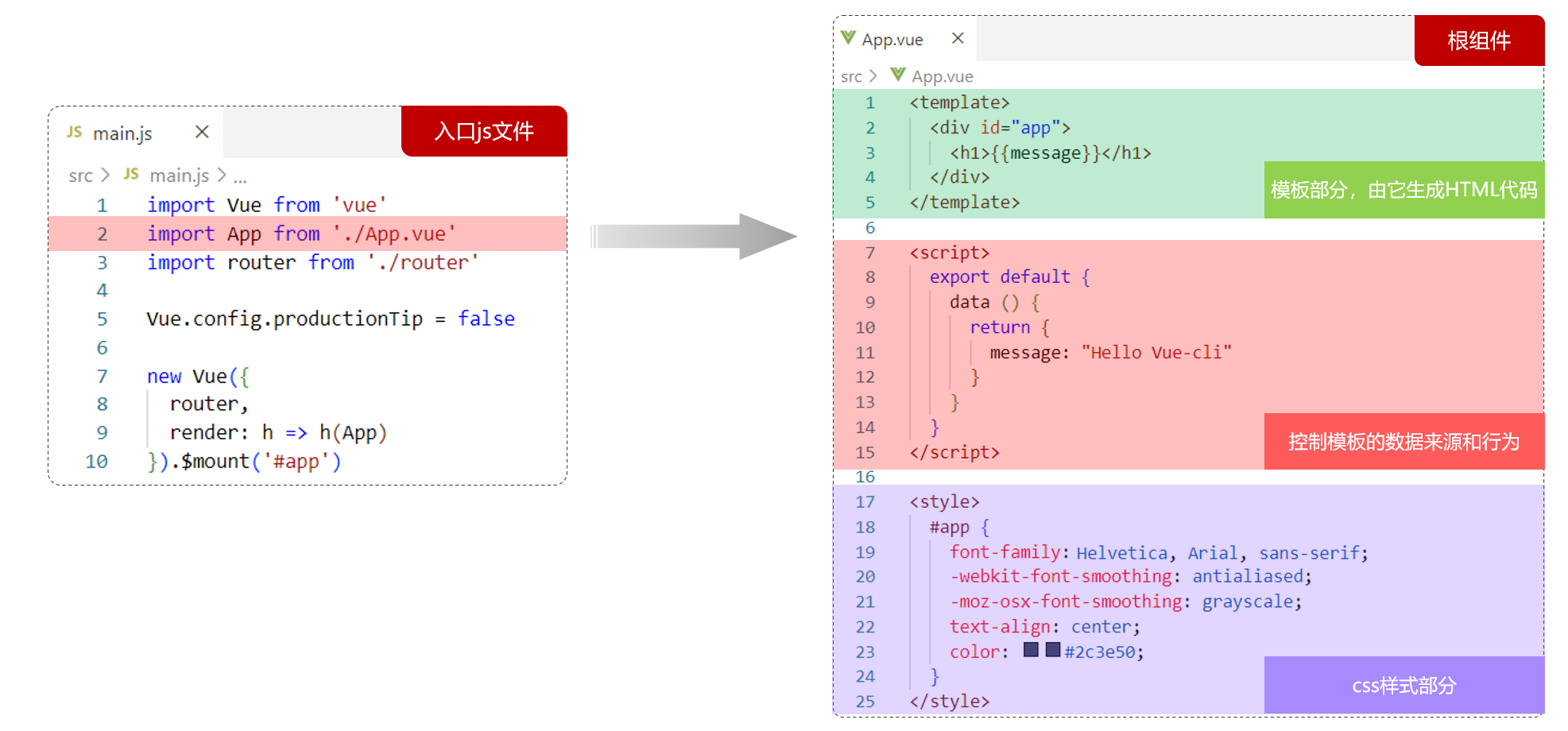Click main.js breadcrumb item
This screenshot has width=1568, height=731.
coord(180,176)
